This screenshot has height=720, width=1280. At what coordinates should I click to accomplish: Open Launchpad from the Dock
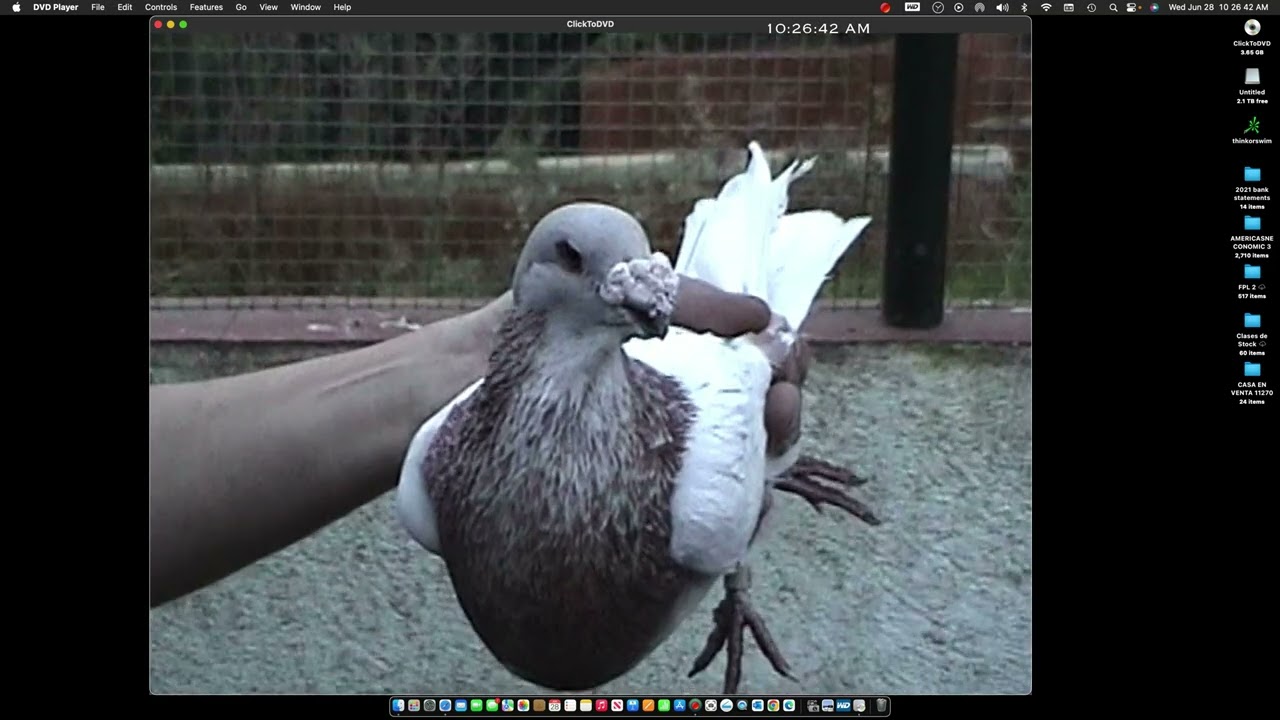[x=414, y=705]
